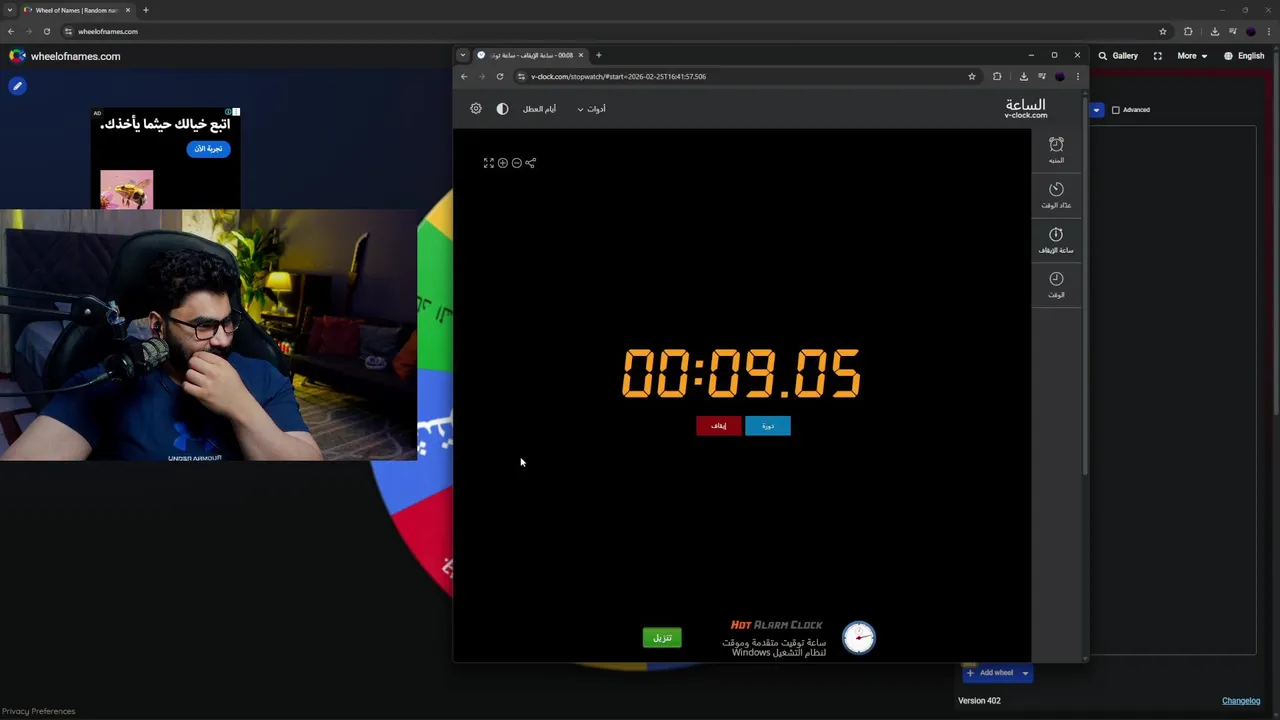Open the alarm clock sidebar item
This screenshot has width=1280, height=720.
click(x=1056, y=150)
